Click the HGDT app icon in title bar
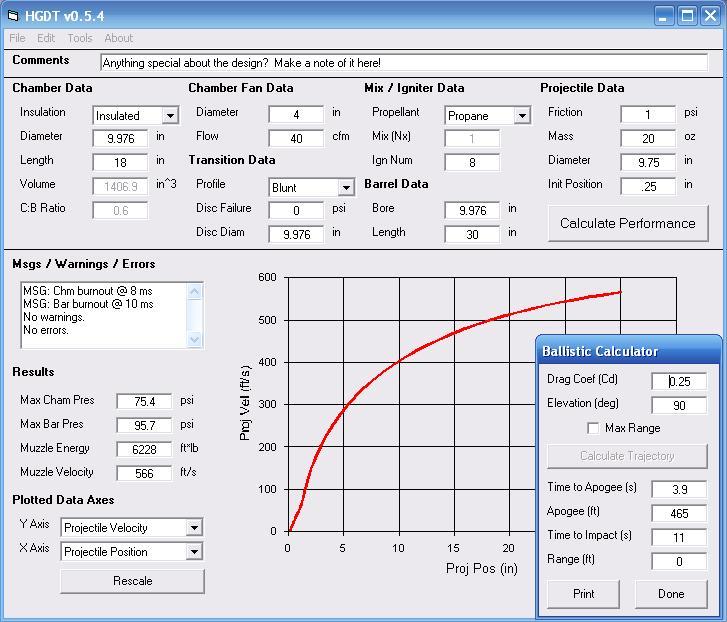Screen dimensions: 727x622 (x=13, y=16)
